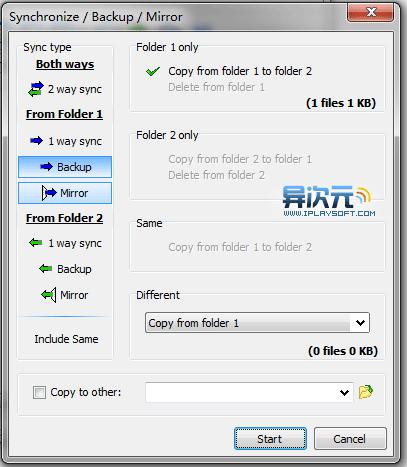Viewport: 407px width, 467px height.
Task: Open the browse folder icon beside Copy to other
Action: click(366, 392)
